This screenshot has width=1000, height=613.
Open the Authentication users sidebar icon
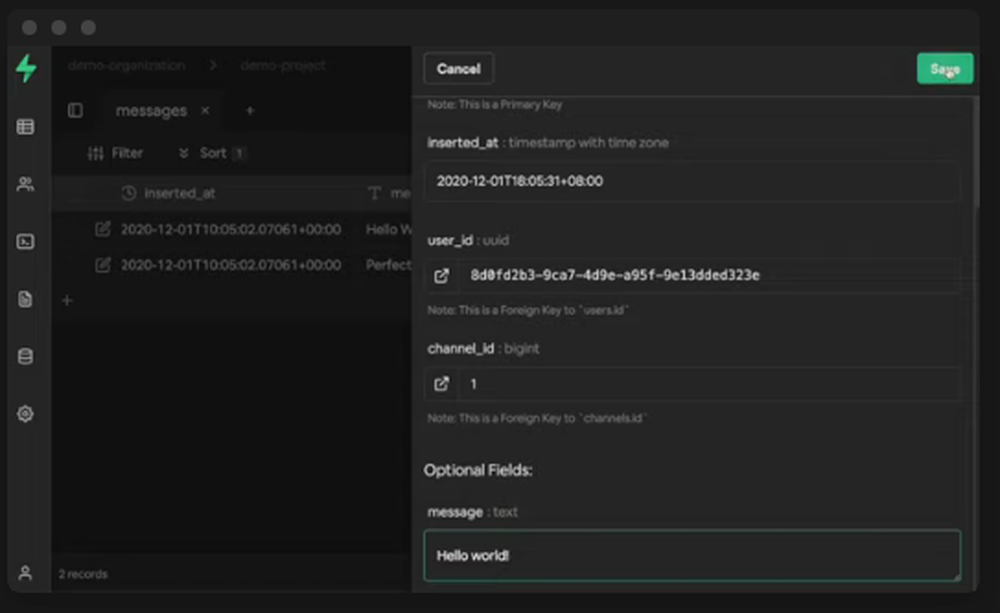[26, 184]
